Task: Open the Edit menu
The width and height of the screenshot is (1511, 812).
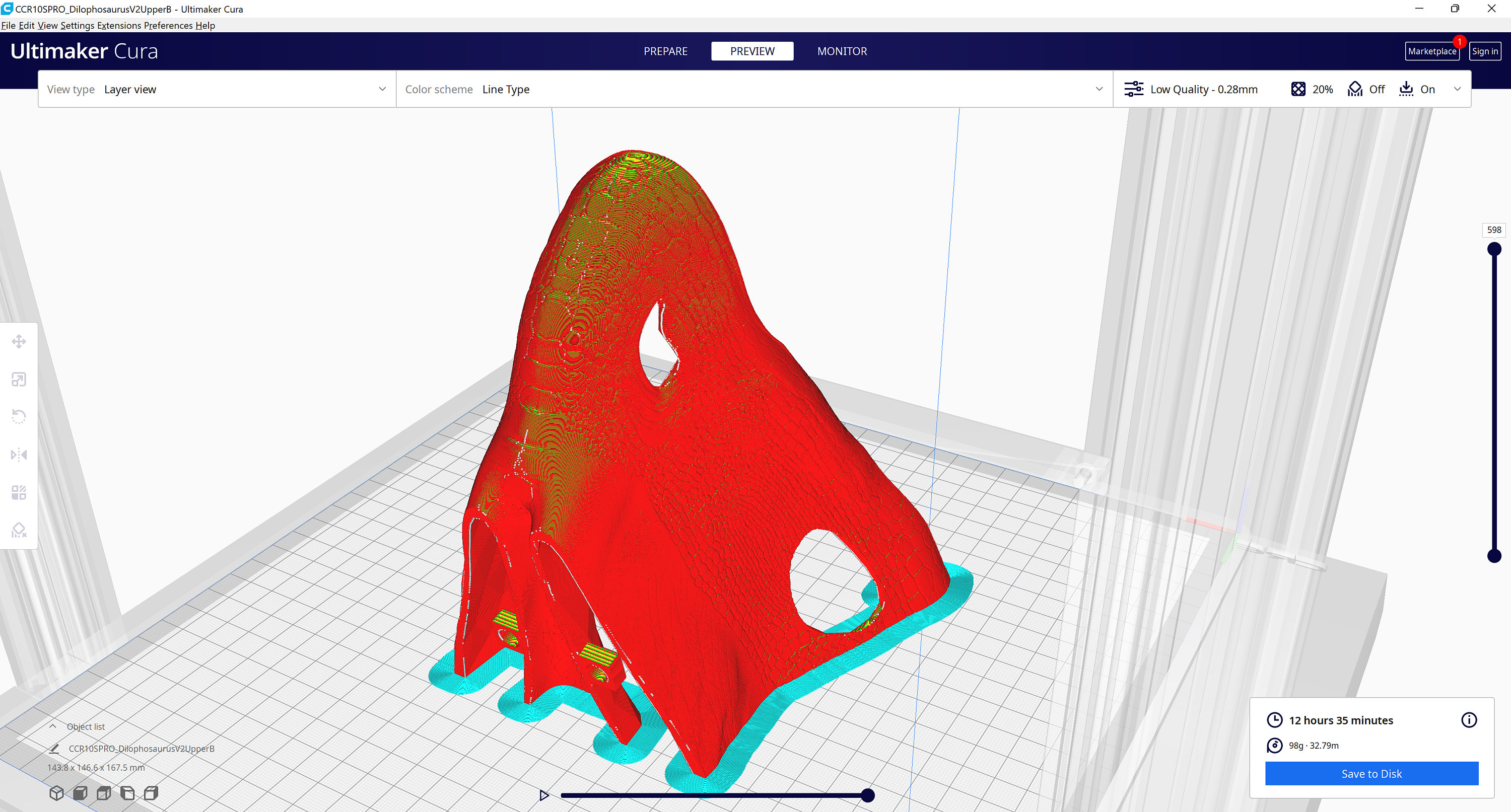Action: click(x=26, y=25)
